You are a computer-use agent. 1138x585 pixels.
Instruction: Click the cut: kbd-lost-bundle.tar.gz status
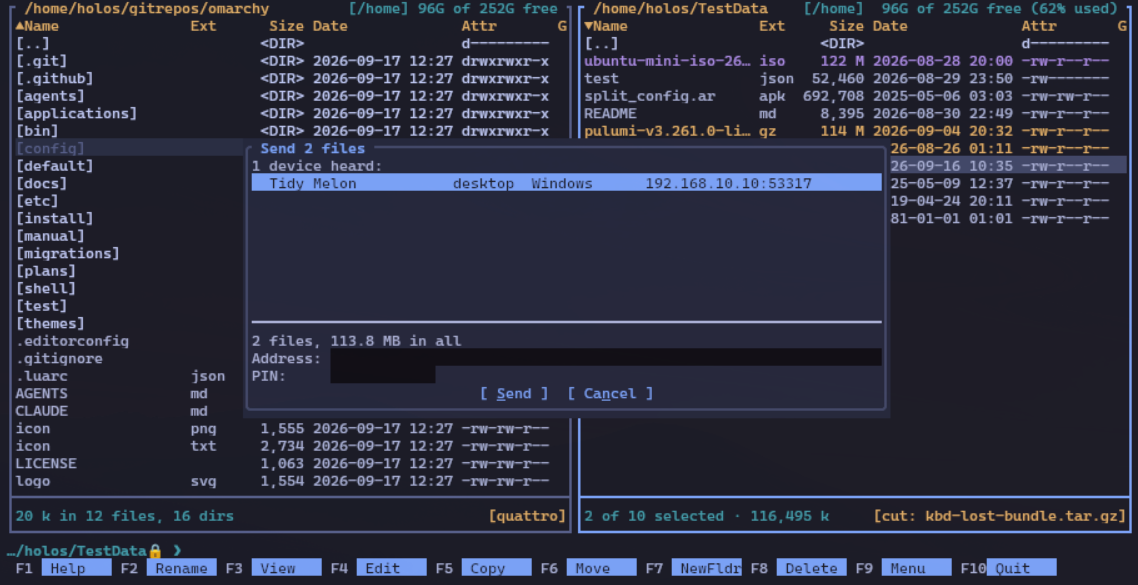click(x=1000, y=516)
